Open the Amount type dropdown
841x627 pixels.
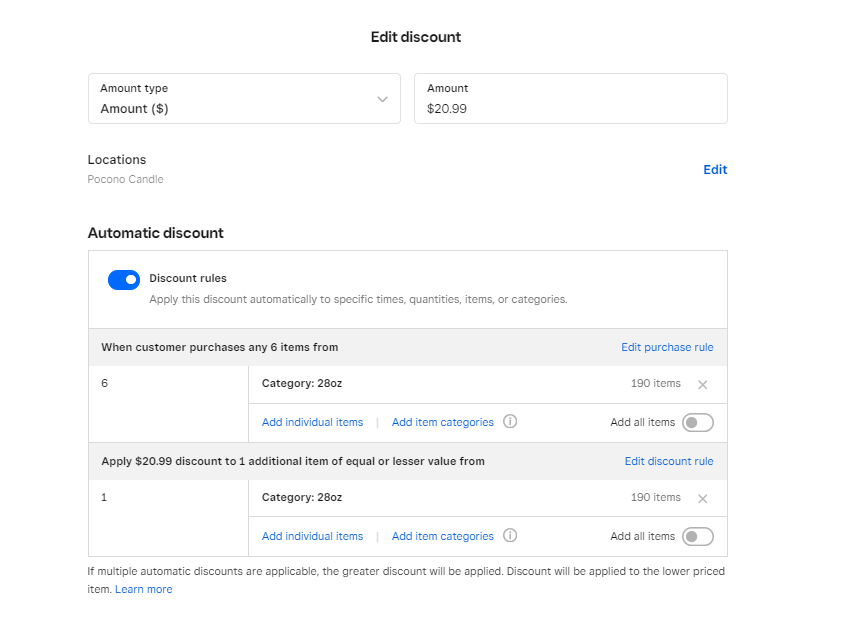point(243,99)
